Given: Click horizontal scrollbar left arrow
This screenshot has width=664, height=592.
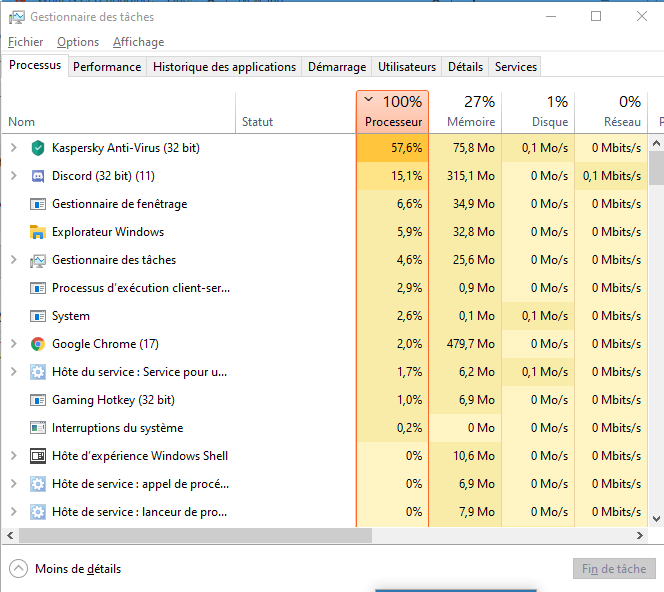Looking at the screenshot, I should (x=10, y=536).
